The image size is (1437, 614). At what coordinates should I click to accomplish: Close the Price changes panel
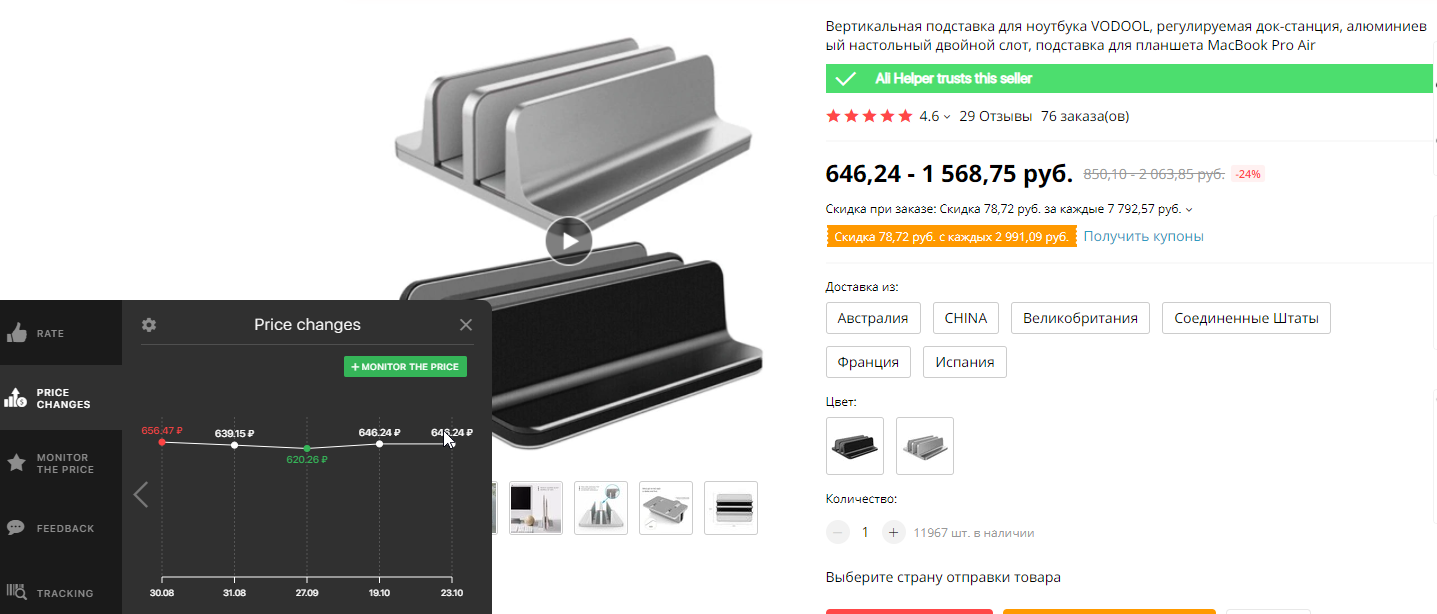pos(466,325)
